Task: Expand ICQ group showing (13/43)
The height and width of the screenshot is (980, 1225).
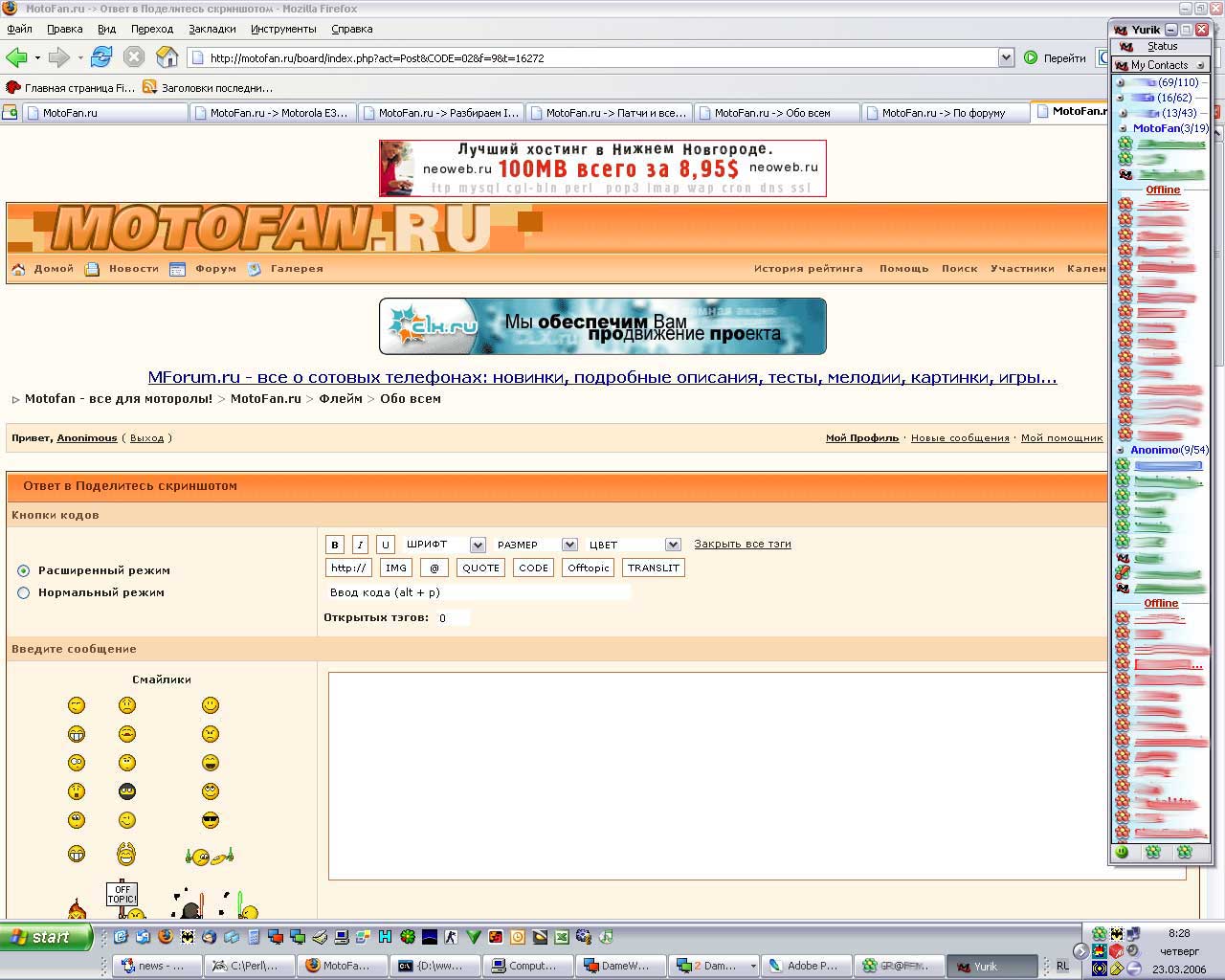Action: click(1121, 113)
